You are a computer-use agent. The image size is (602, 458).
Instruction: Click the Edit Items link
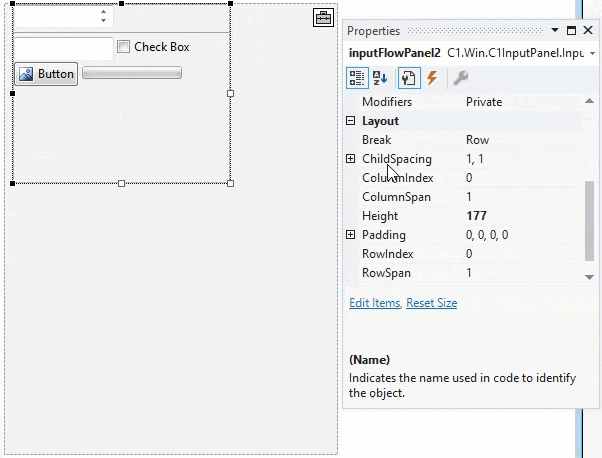point(375,303)
